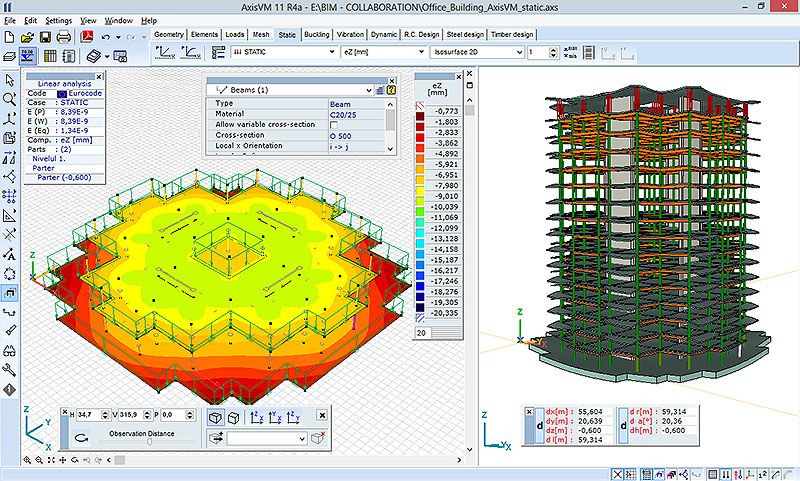Click zoom to fit icon on bottom bar
Viewport: 800px width, 481px height.
point(51,460)
